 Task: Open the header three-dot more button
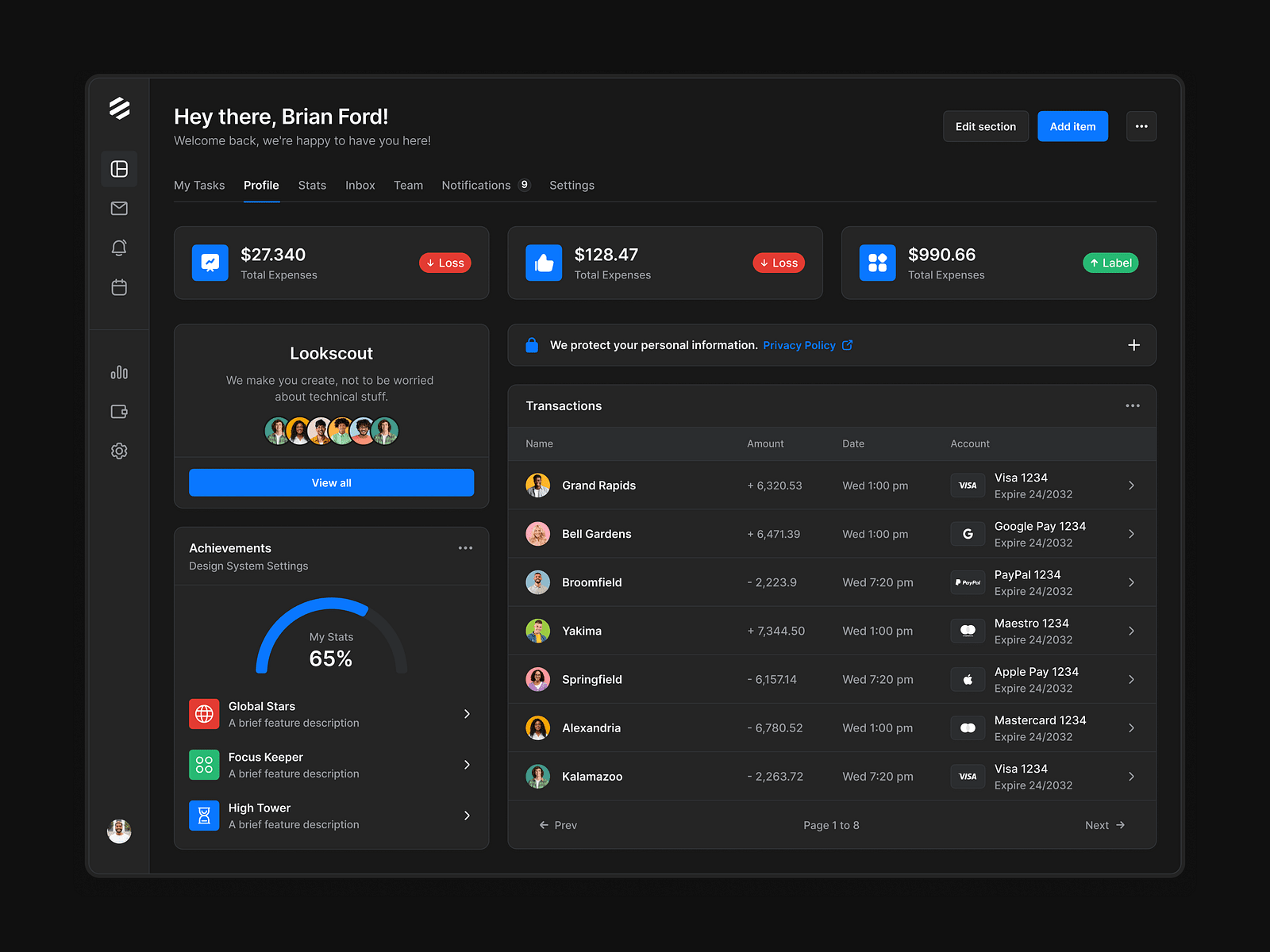[1141, 126]
